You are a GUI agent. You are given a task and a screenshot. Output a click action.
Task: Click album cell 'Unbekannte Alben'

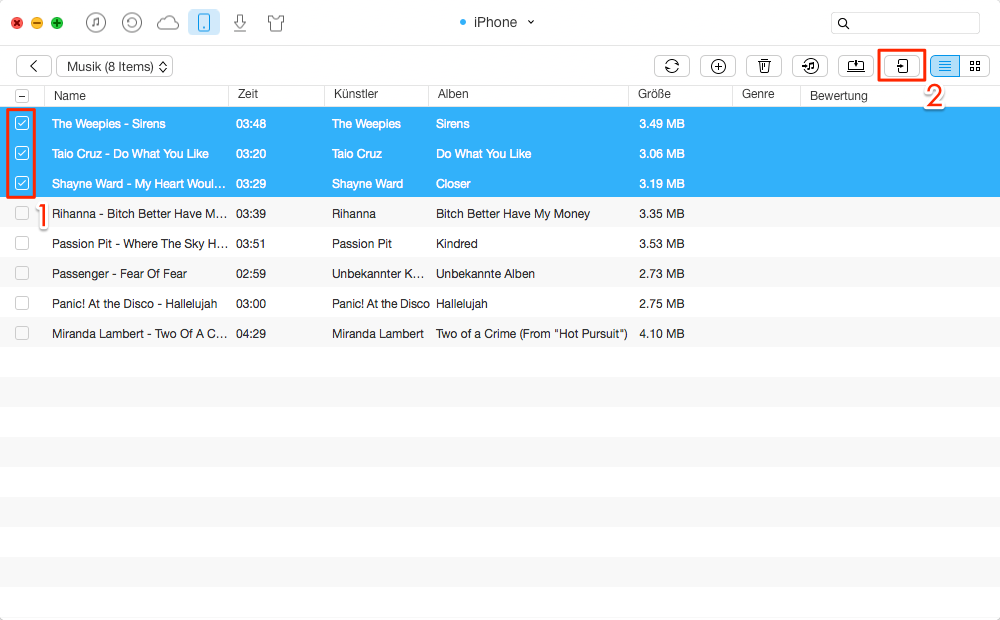pos(485,274)
